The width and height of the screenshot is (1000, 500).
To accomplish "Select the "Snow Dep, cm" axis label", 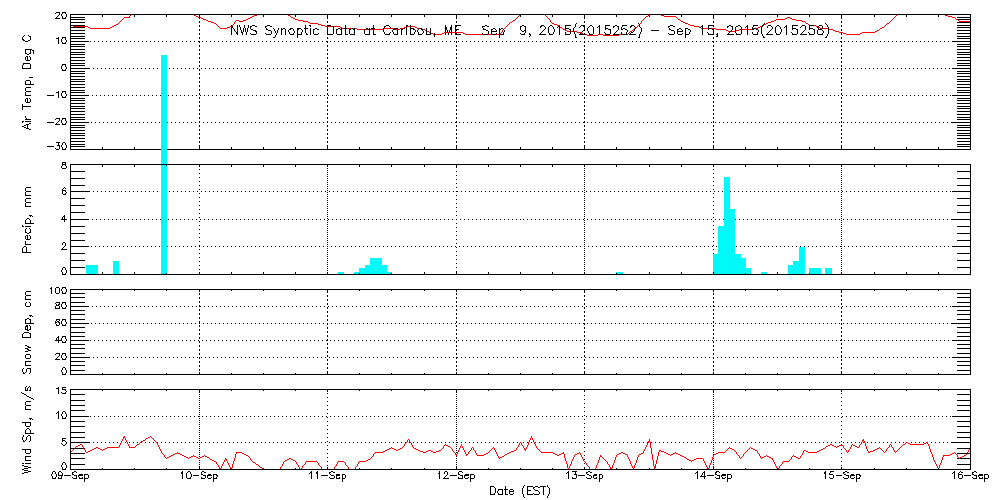I will click(x=29, y=332).
